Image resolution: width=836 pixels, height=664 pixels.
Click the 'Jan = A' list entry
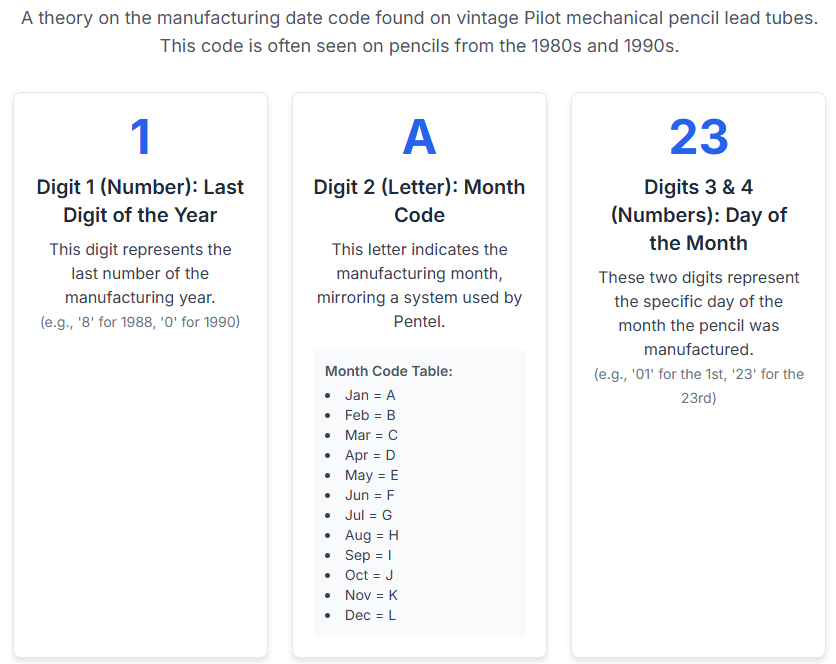[370, 395]
